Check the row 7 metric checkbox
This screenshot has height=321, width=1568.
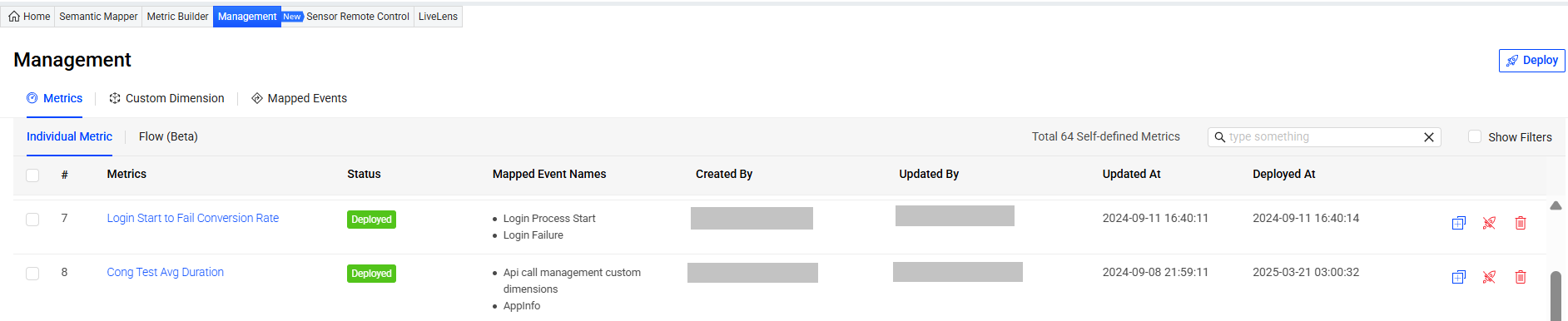pos(32,220)
